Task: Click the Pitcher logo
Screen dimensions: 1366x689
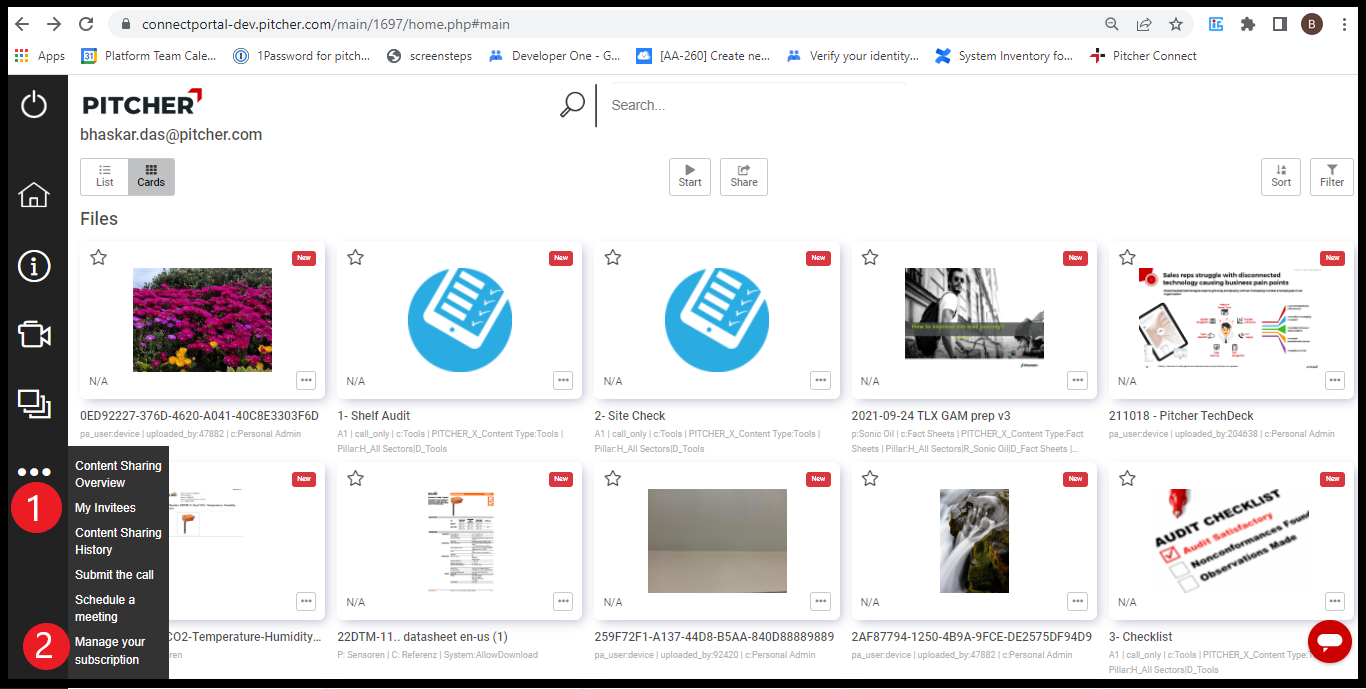Action: [x=140, y=103]
